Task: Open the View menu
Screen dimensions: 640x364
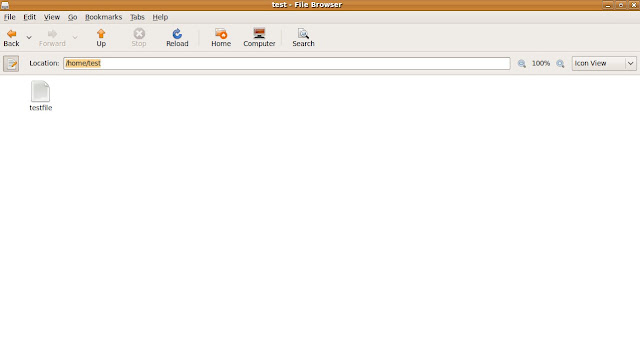Action: point(52,17)
